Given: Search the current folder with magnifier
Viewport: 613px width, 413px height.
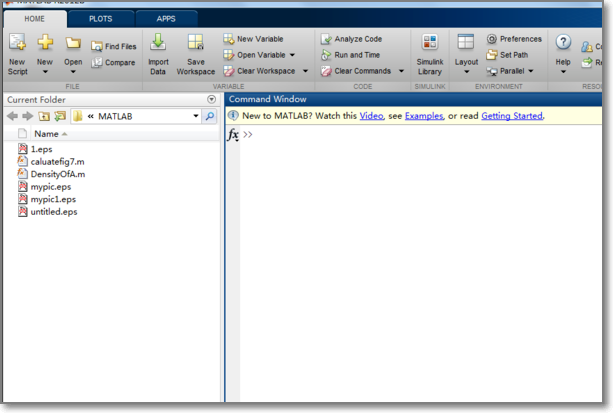Looking at the screenshot, I should coord(210,116).
